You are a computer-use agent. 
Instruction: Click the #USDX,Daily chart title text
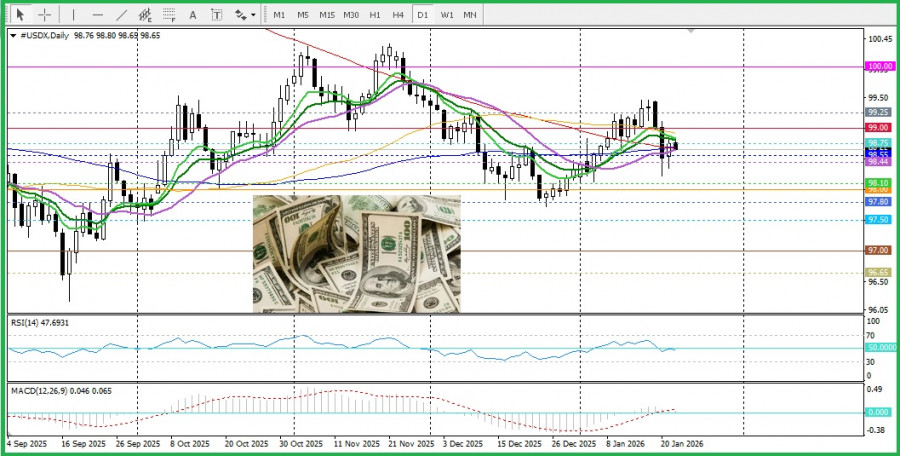pyautogui.click(x=45, y=36)
